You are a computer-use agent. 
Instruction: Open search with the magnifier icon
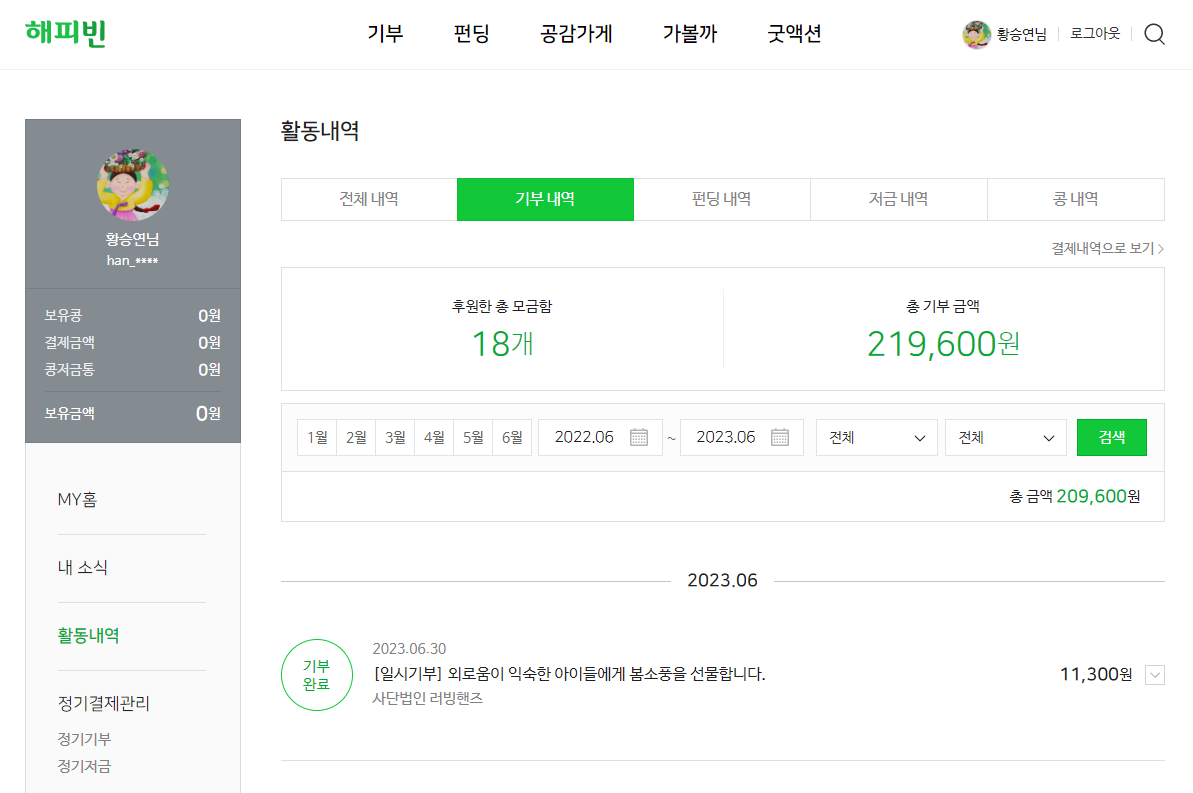[x=1154, y=33]
